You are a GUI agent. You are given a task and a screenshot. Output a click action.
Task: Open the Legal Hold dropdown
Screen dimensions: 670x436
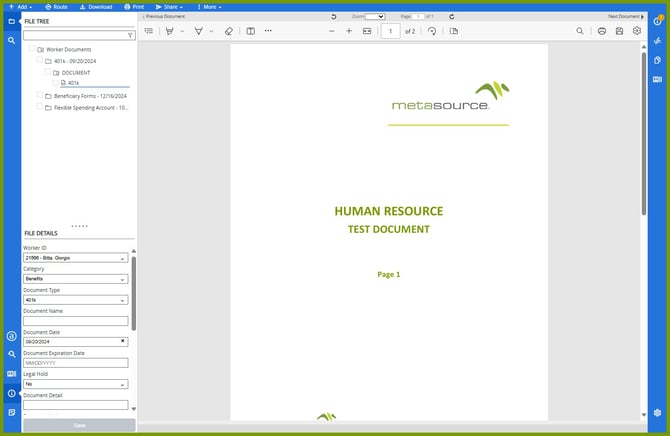[x=76, y=384]
